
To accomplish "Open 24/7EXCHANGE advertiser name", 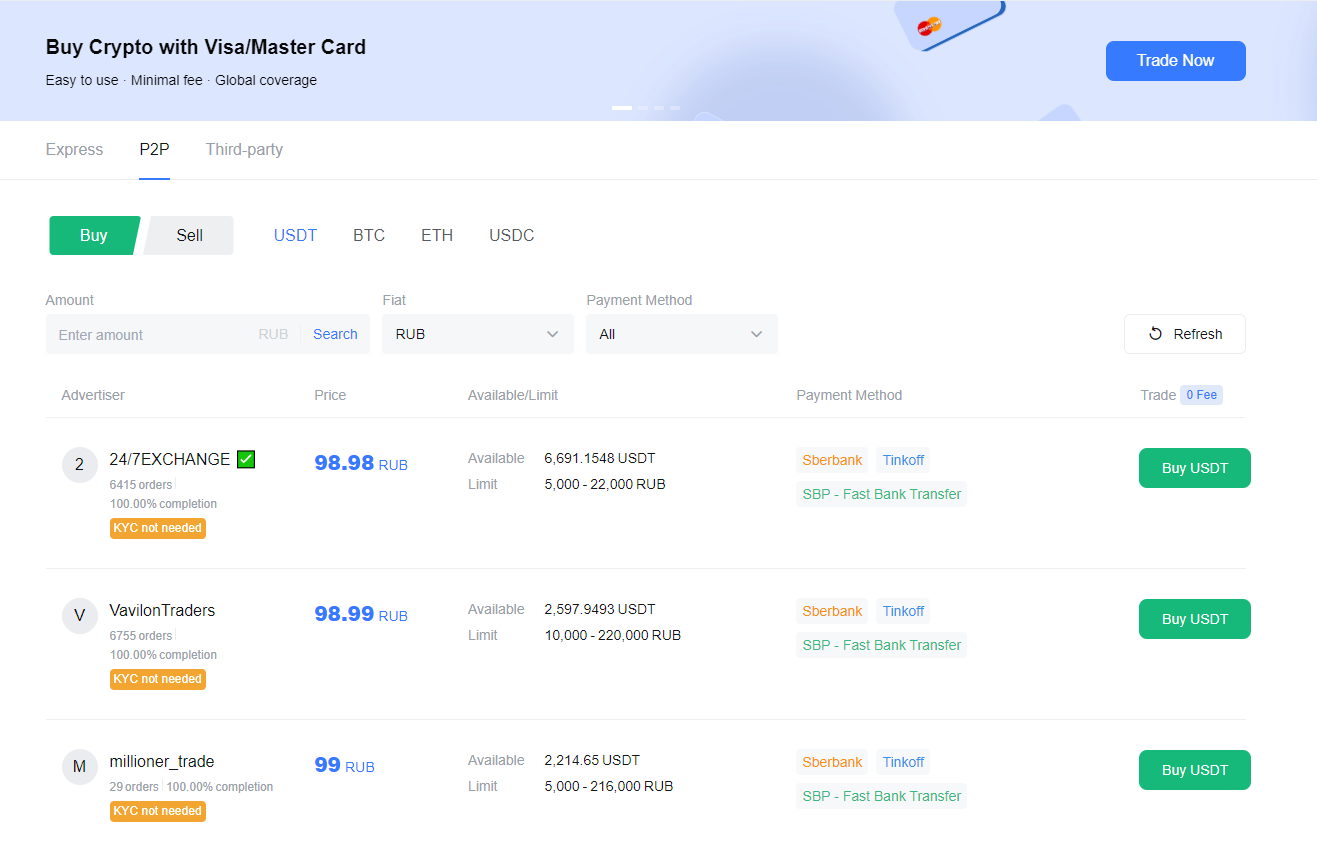I will pos(170,459).
